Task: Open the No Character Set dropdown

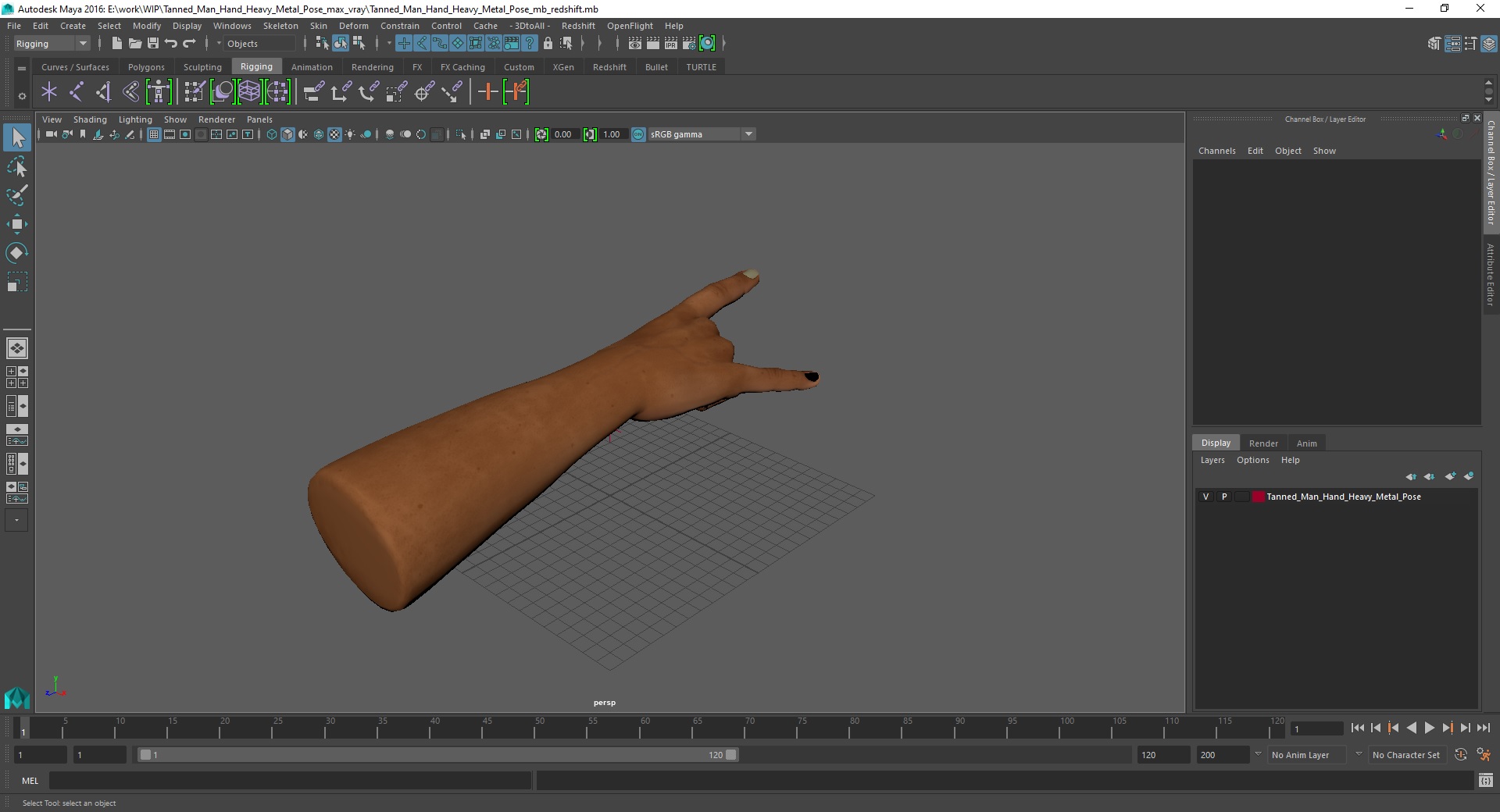Action: [1406, 755]
